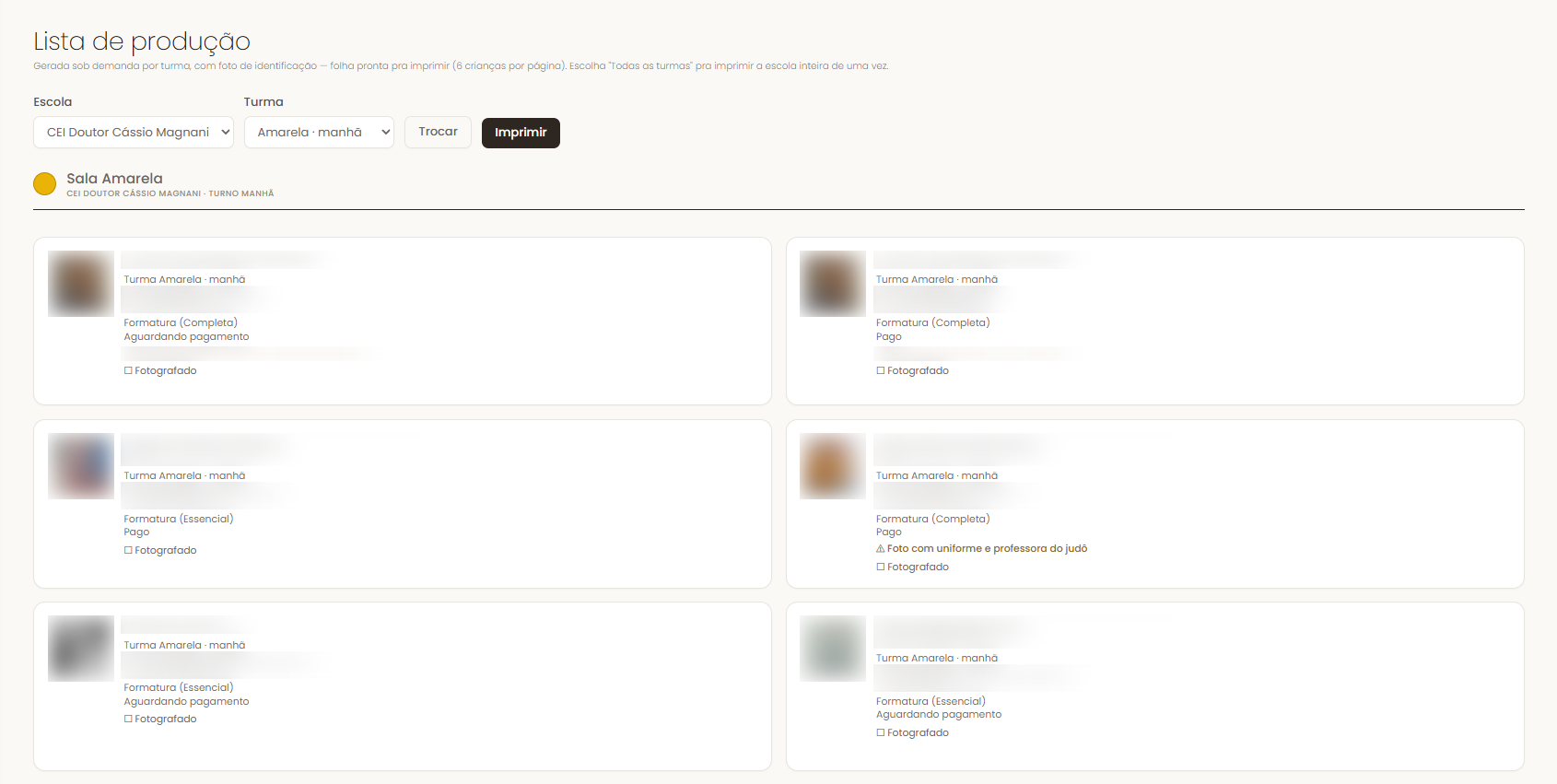
Task: Click Aguardando pagamento on the Formatura (Completa) card
Action: 186,336
